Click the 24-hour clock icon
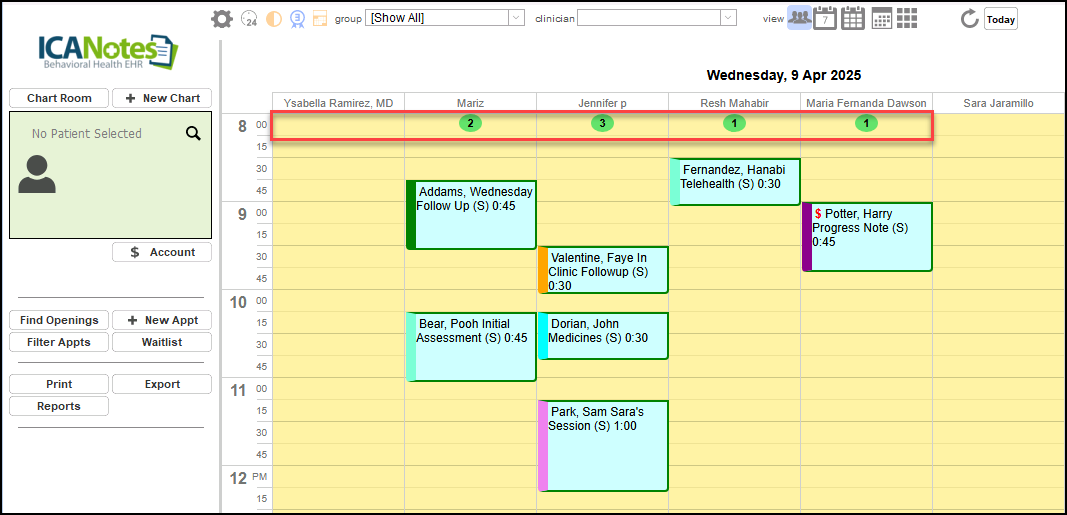1067x515 pixels. 250,18
